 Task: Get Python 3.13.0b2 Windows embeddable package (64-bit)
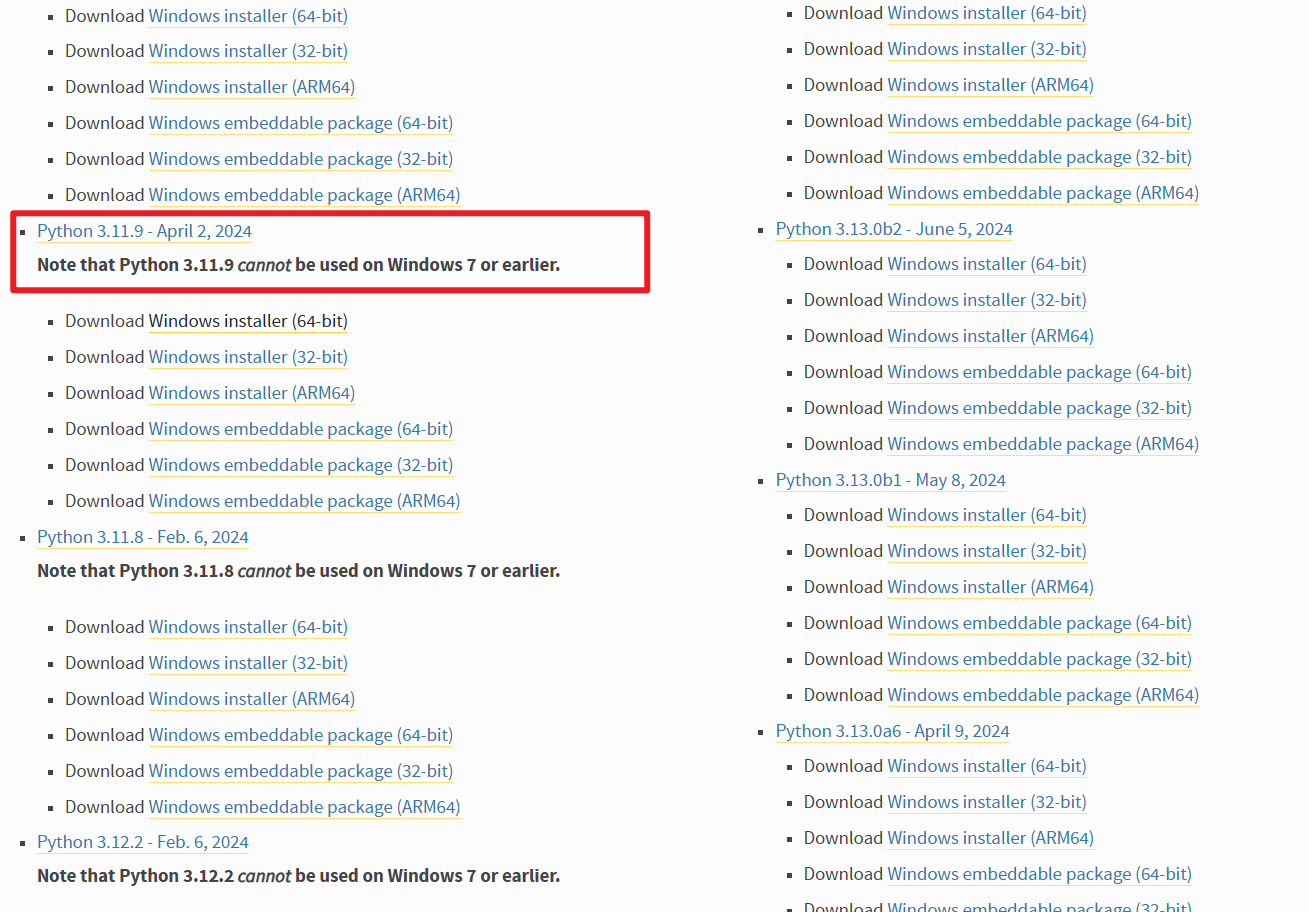[1040, 372]
